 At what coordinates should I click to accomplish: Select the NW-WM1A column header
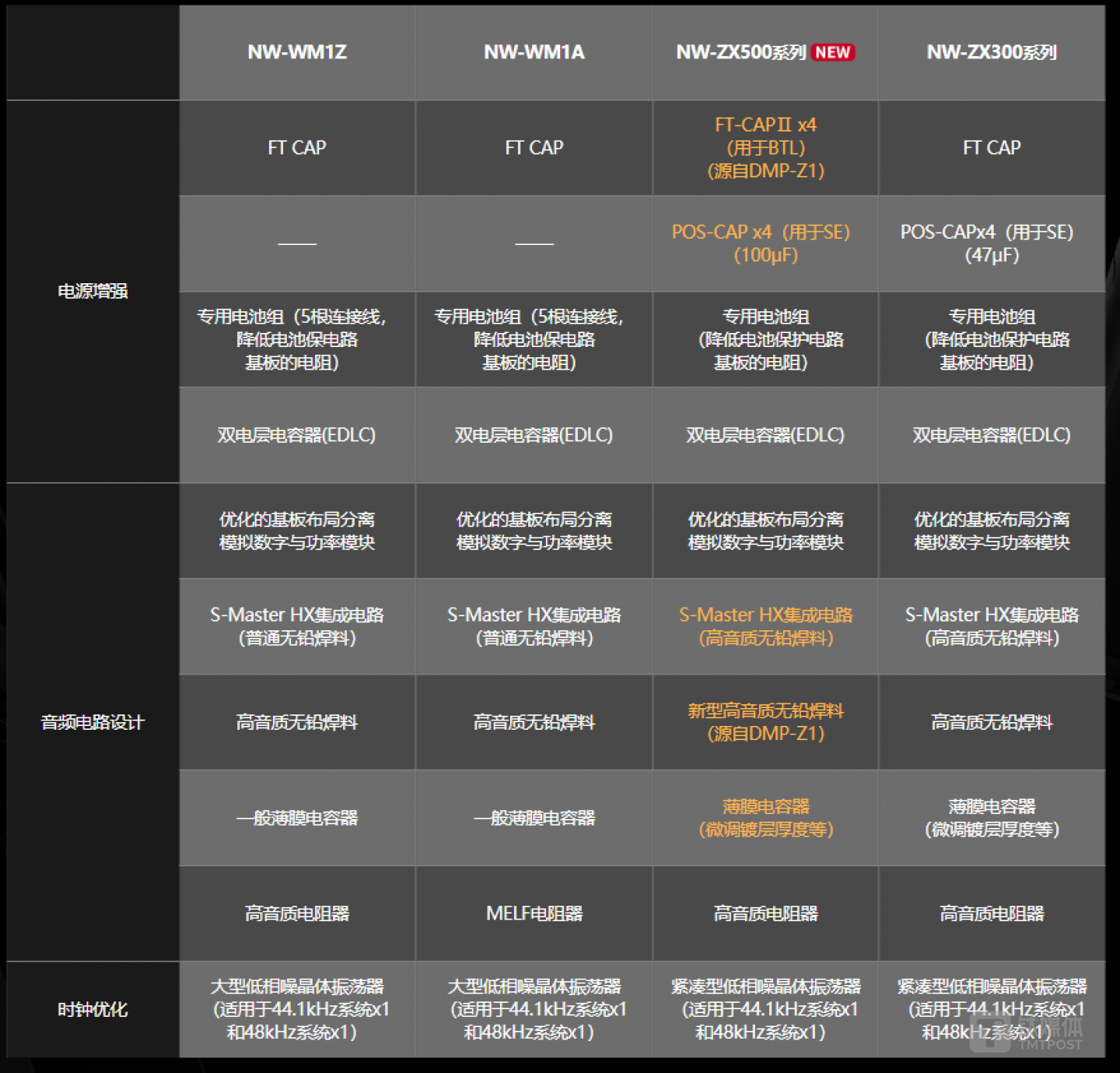[534, 52]
